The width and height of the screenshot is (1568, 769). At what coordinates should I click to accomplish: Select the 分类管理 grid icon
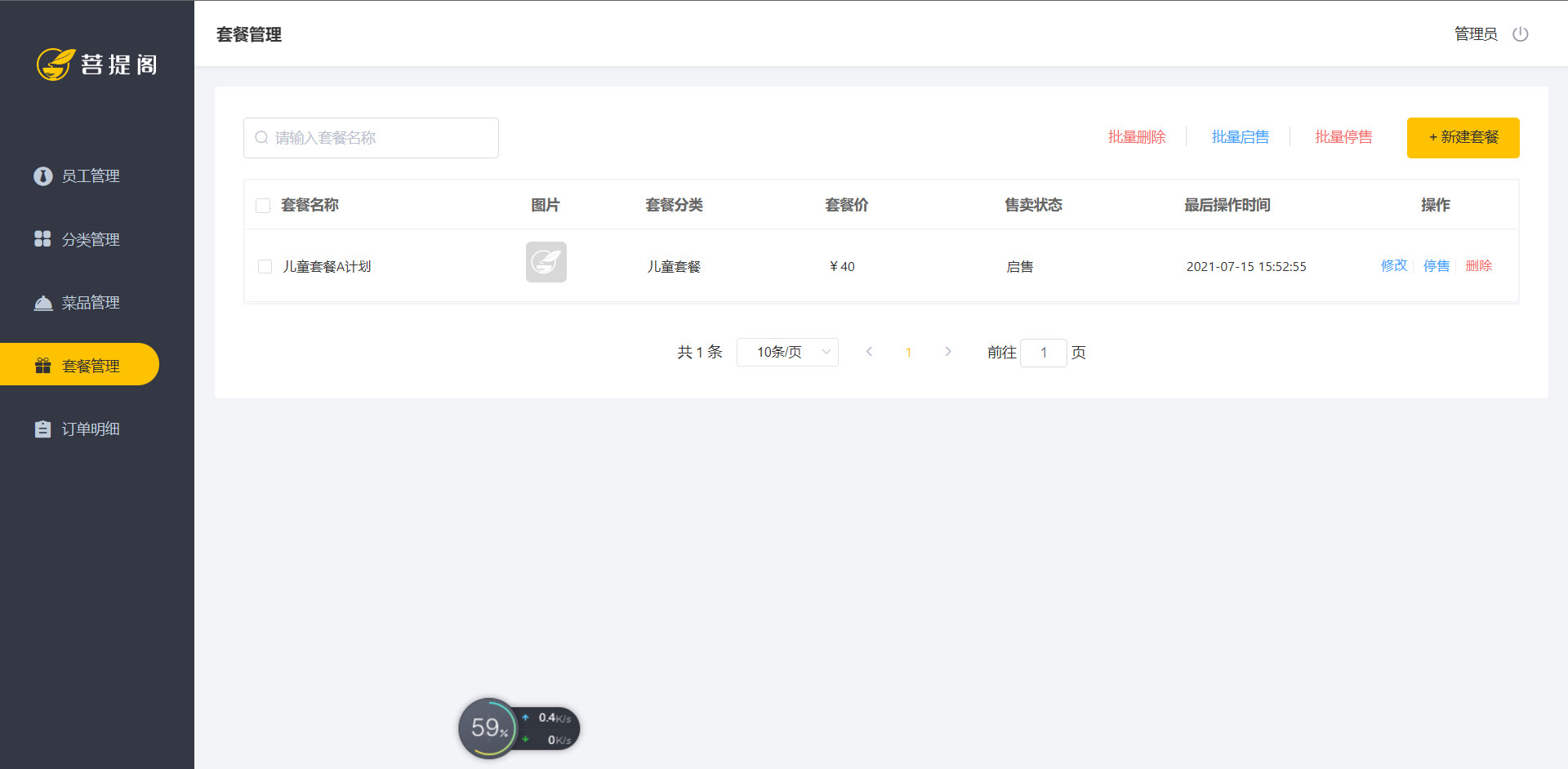point(42,239)
